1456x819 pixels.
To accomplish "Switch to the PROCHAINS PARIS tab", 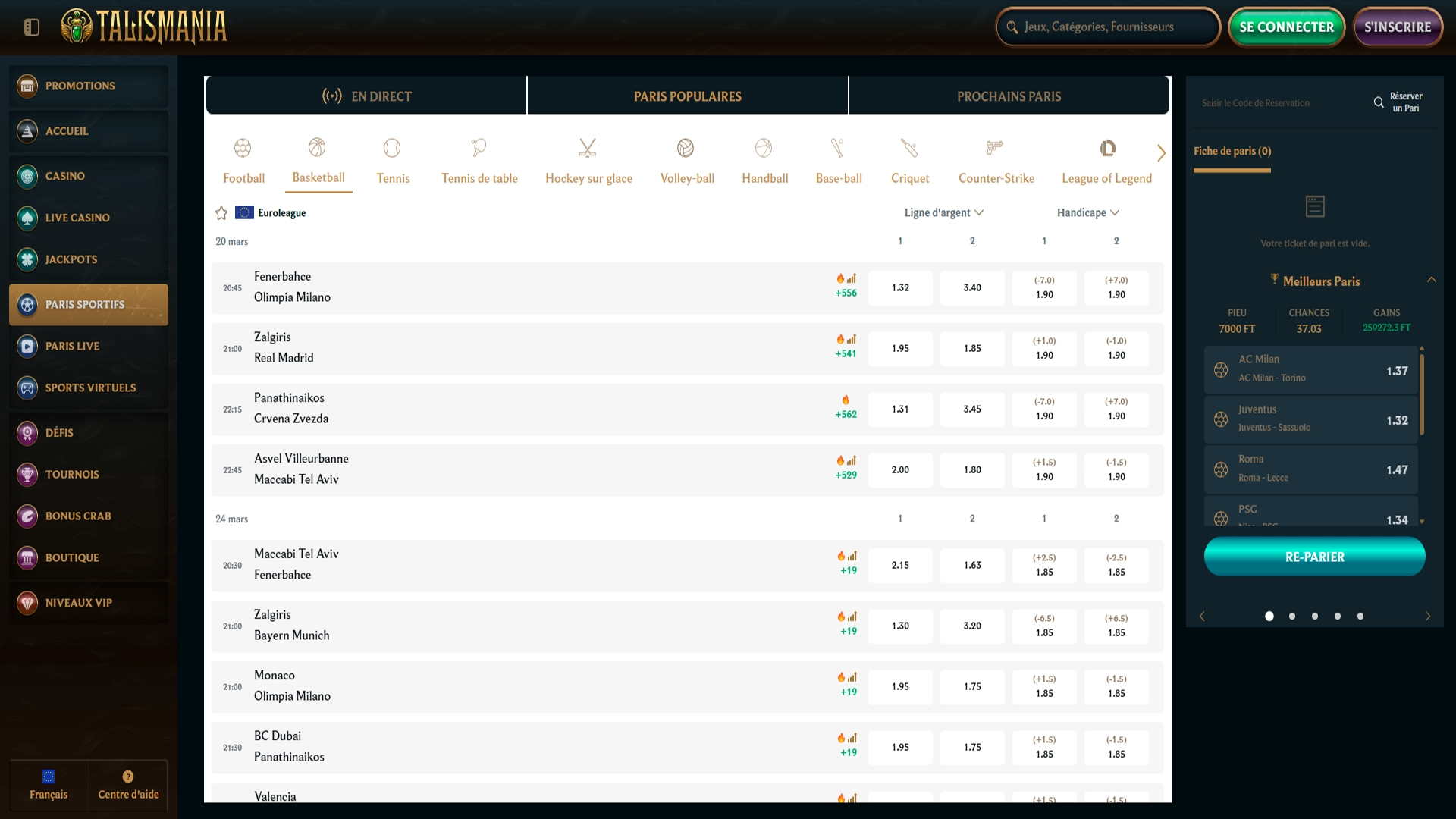I will coord(1009,96).
